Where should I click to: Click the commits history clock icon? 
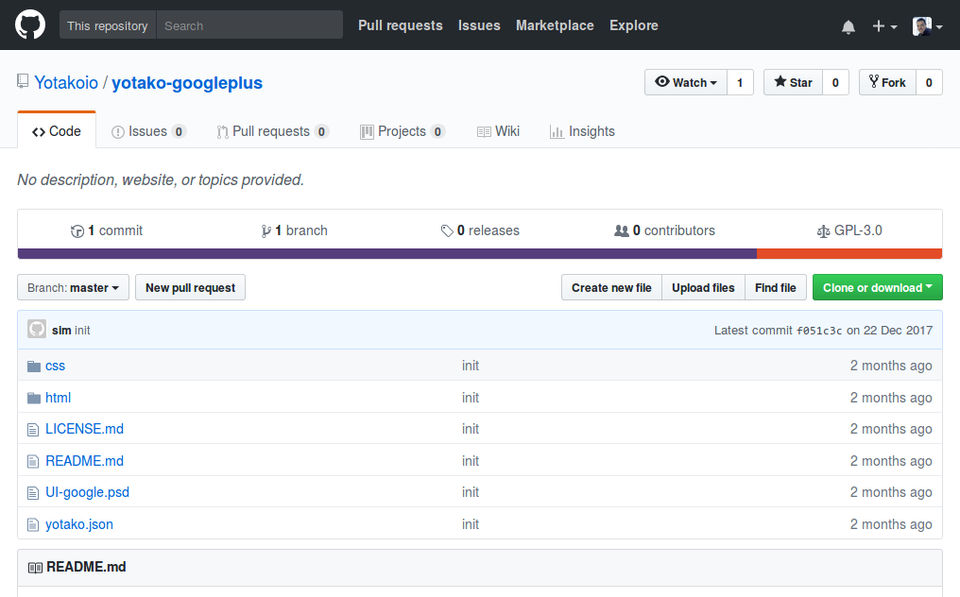pyautogui.click(x=77, y=231)
